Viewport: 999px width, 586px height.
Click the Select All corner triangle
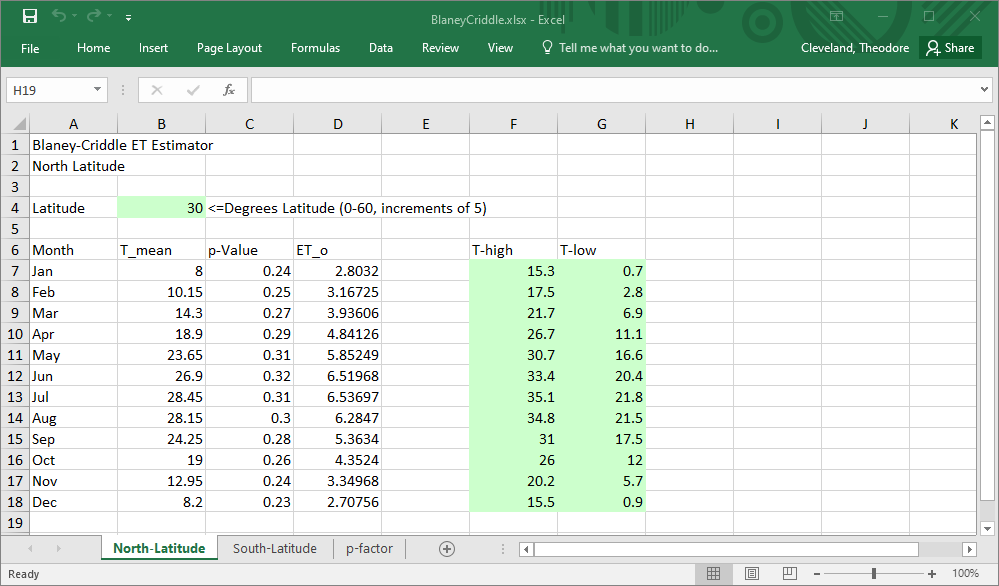(19, 124)
